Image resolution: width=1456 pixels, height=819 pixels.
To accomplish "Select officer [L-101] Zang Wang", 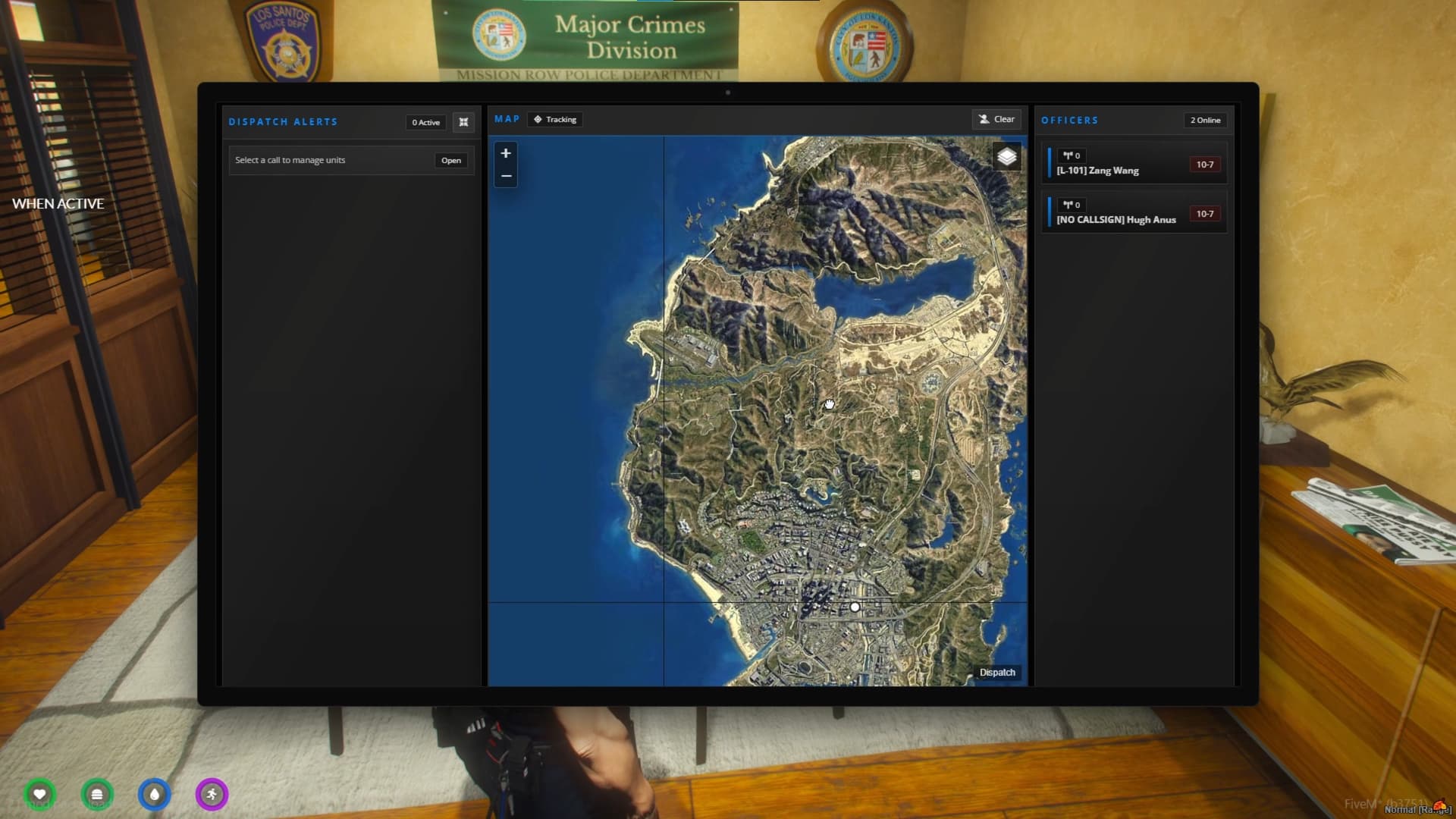I will pos(1134,164).
